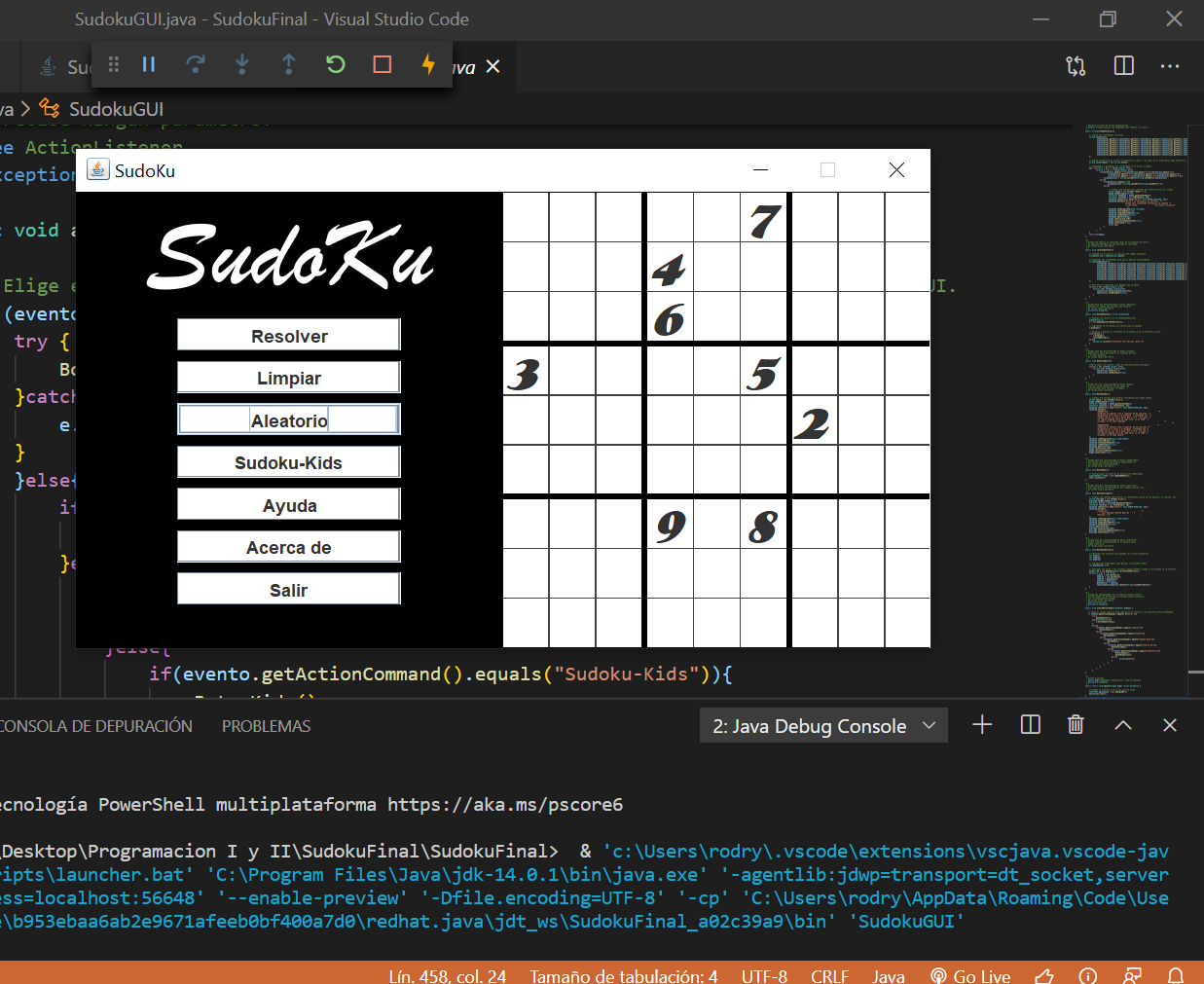Stop debugging with the red square
This screenshot has width=1204, height=984.
click(383, 64)
